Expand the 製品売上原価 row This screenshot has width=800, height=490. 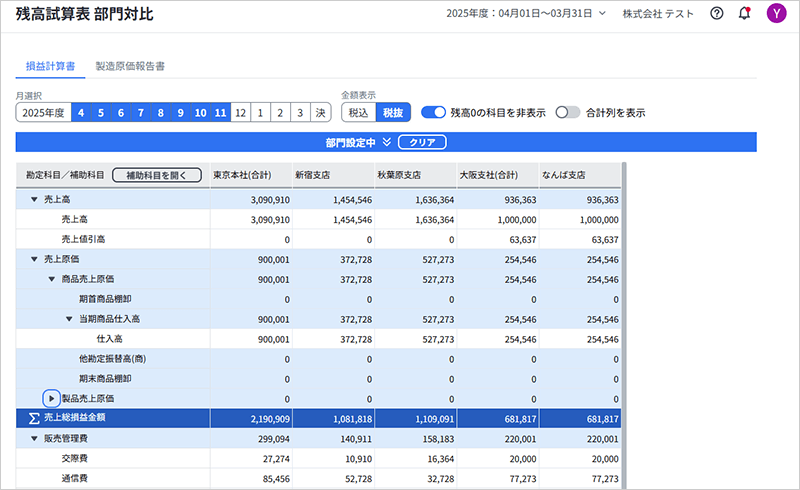pyautogui.click(x=52, y=398)
